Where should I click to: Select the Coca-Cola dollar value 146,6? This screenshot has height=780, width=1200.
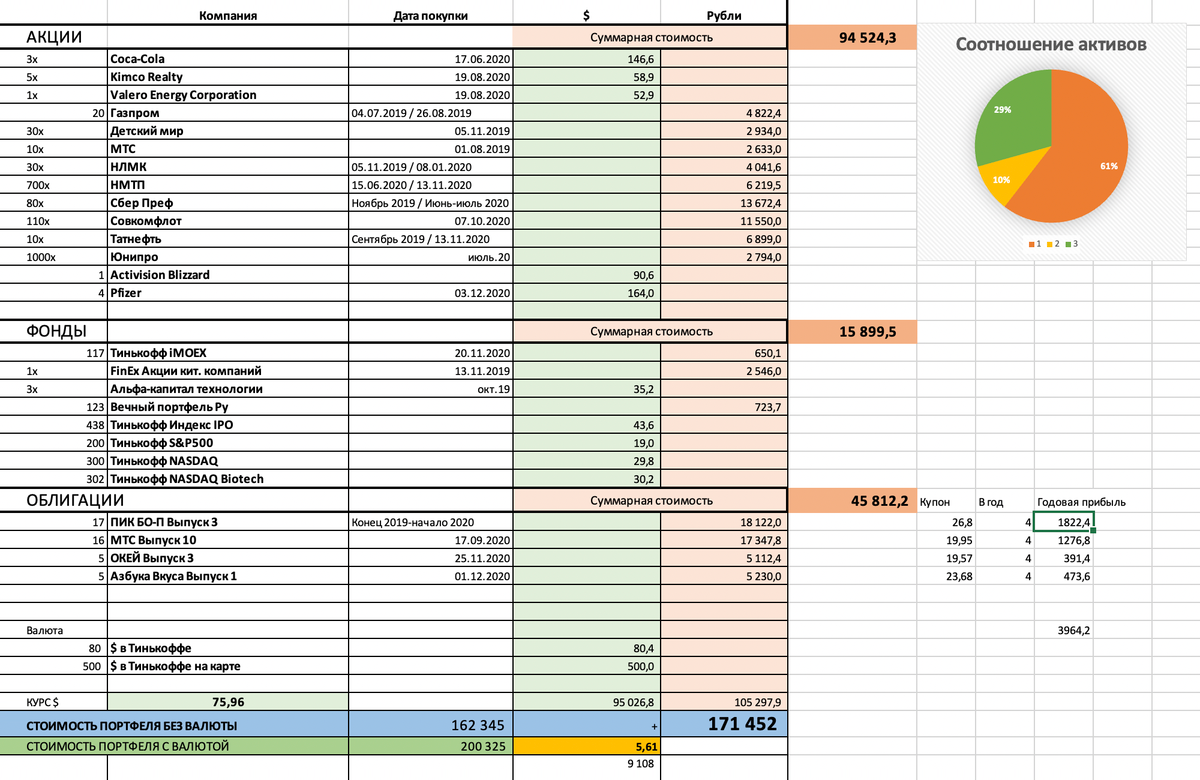(587, 59)
